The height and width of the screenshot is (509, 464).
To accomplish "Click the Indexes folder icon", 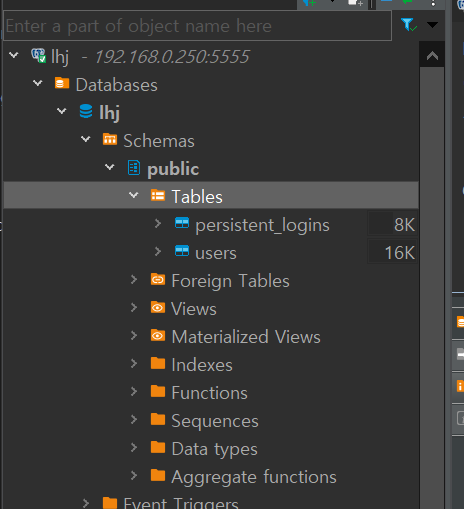I will 158,363.
